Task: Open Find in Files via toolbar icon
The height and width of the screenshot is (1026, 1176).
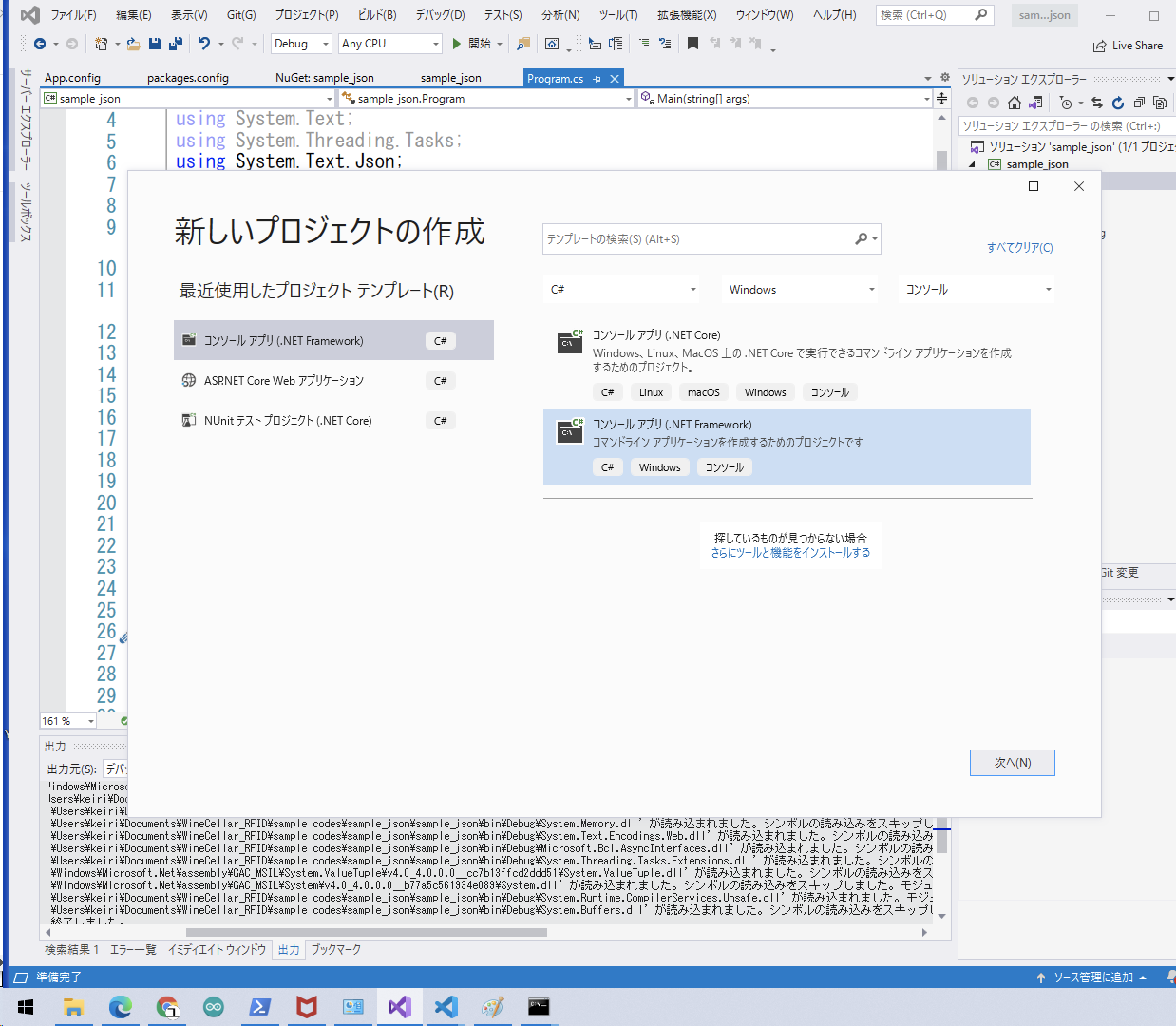Action: point(523,43)
